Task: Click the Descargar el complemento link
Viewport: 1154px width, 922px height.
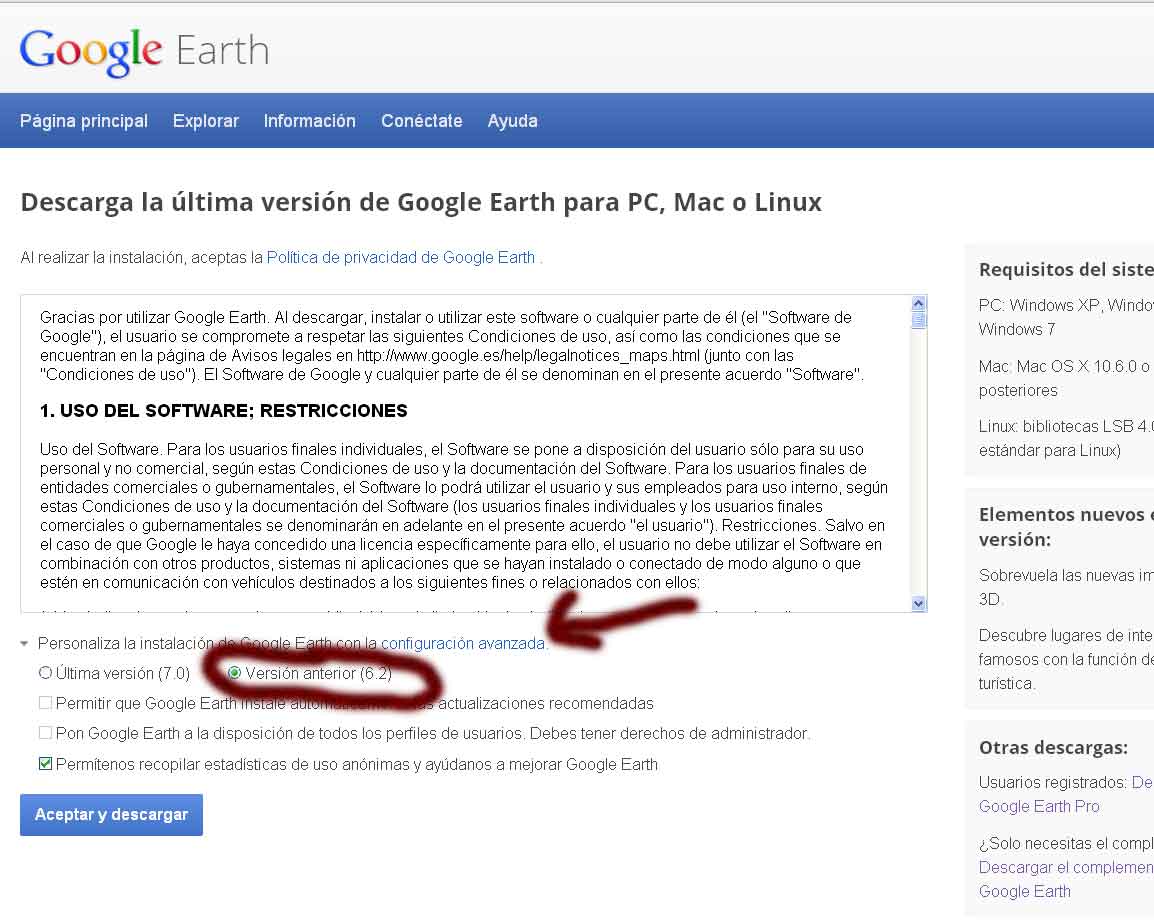Action: 1065,867
